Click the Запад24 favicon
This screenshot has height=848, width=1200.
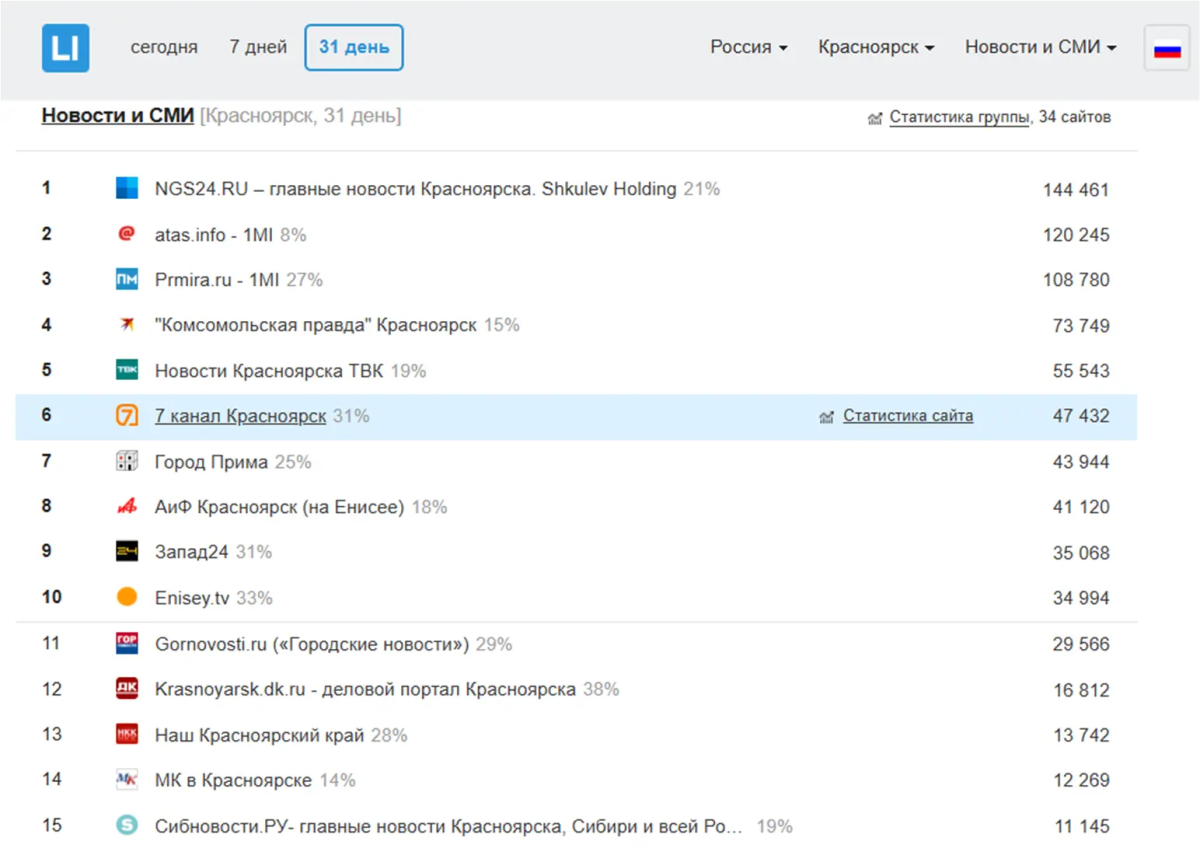127,552
